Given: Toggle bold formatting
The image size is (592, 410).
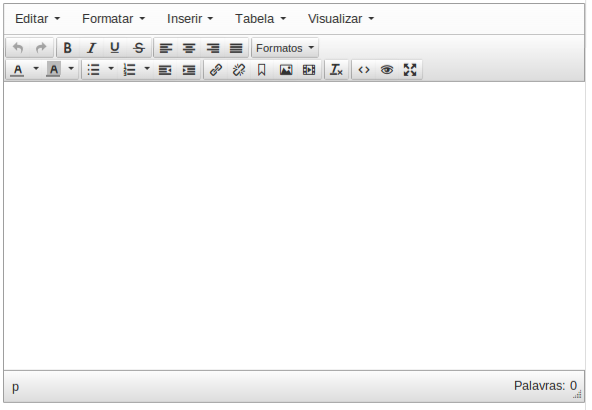Looking at the screenshot, I should [x=68, y=48].
